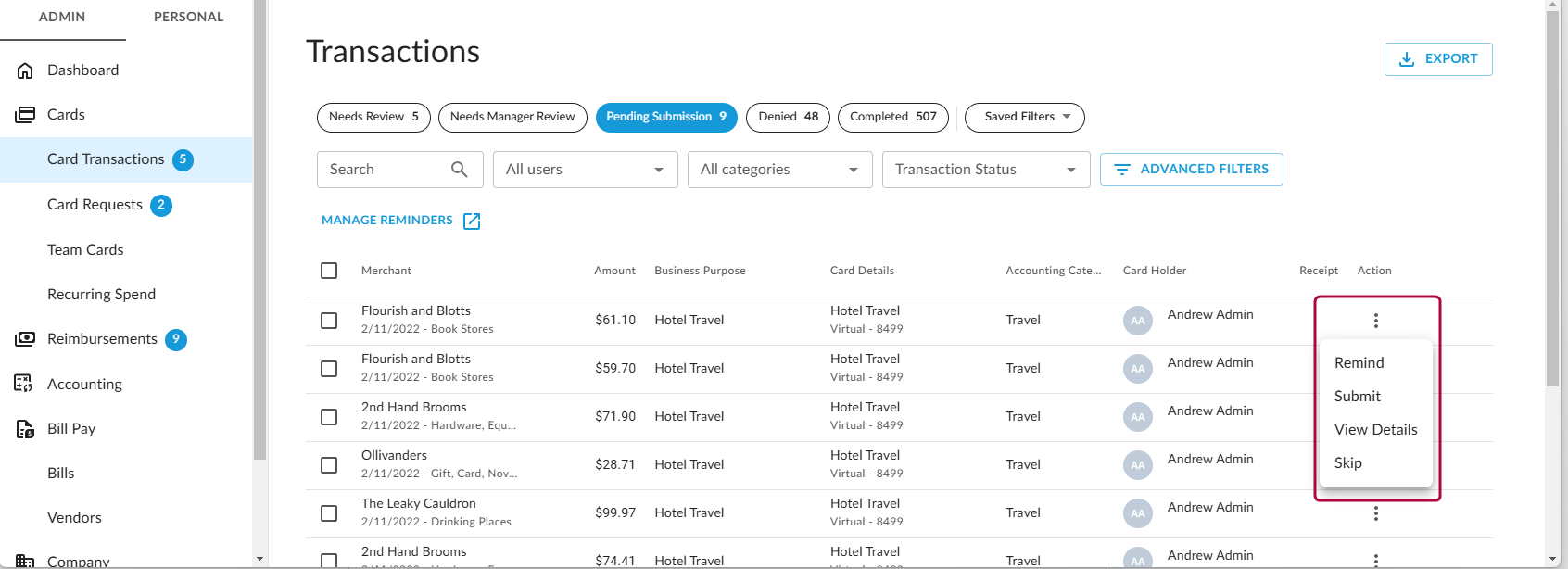
Task: Toggle the select-all checkbox in table header
Action: (x=329, y=271)
